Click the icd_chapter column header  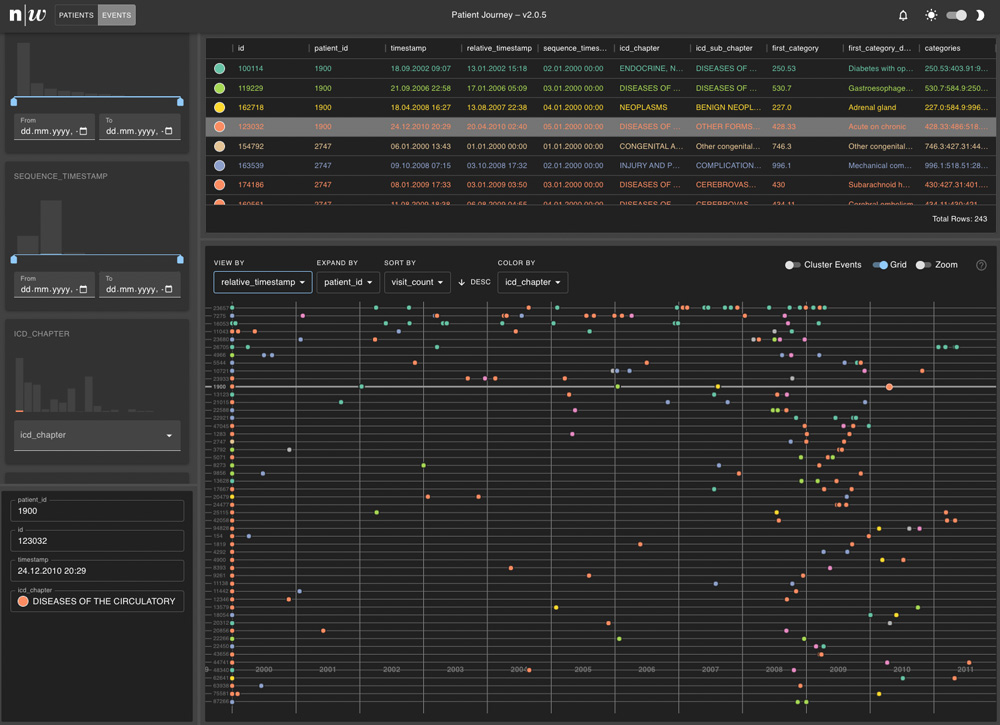point(639,48)
